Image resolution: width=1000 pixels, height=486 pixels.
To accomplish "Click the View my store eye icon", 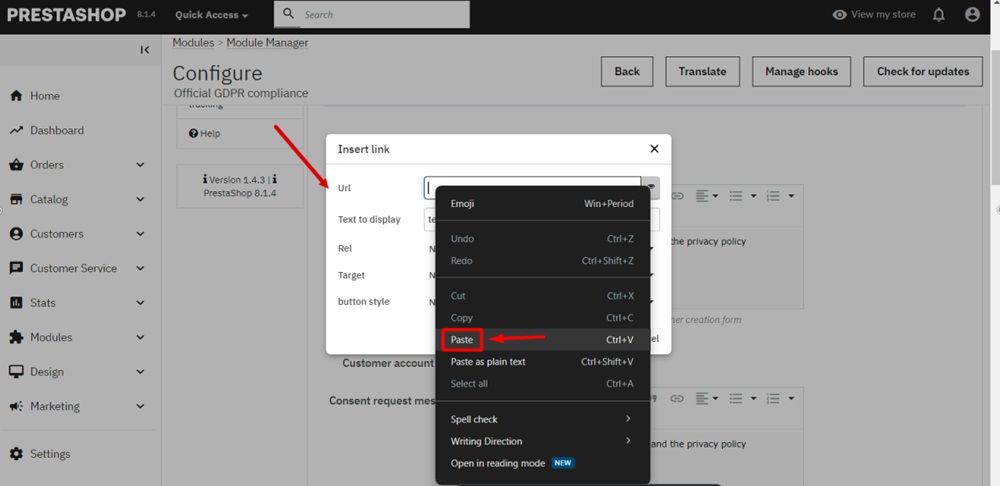I will (839, 14).
